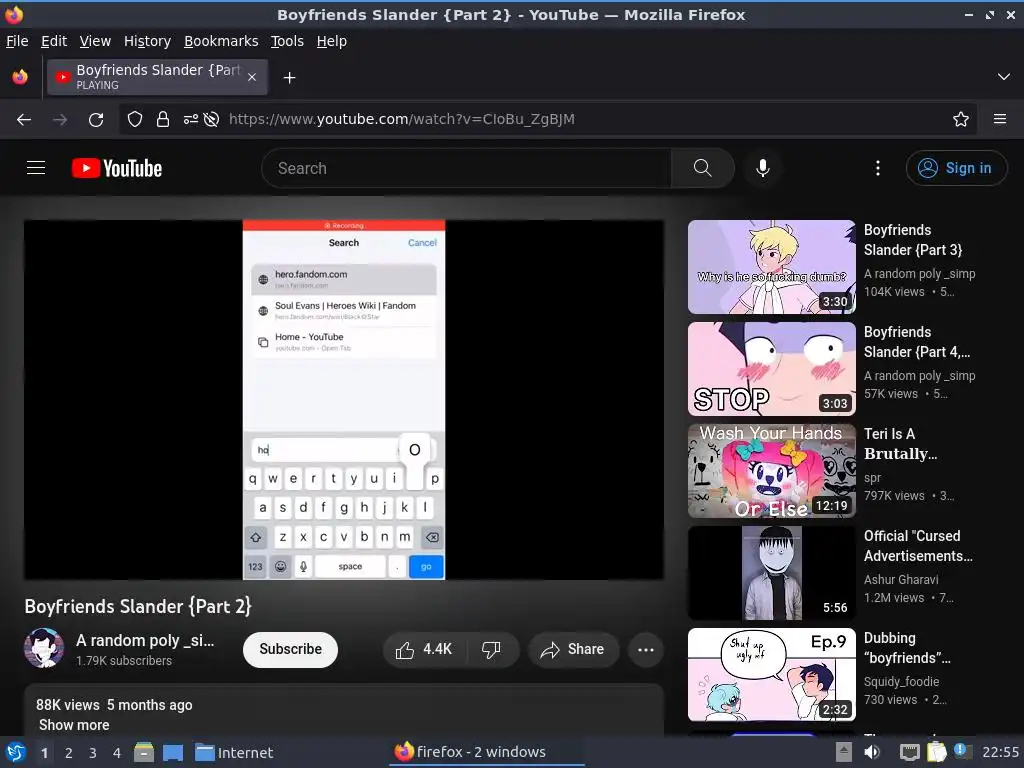Share the video using the Share button

coord(573,650)
